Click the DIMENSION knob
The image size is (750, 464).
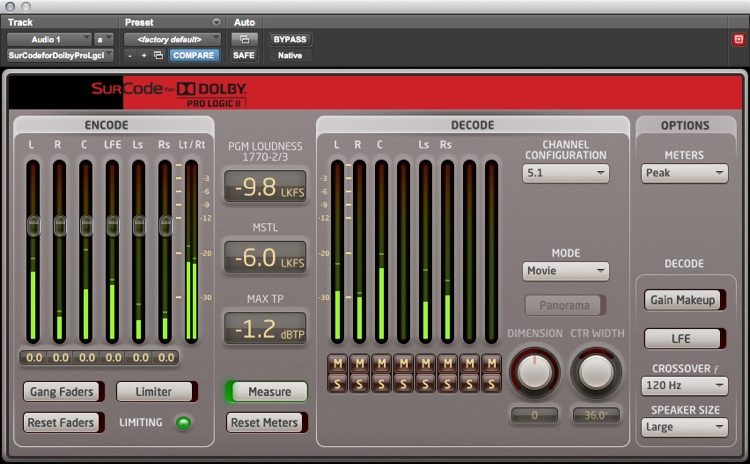535,373
